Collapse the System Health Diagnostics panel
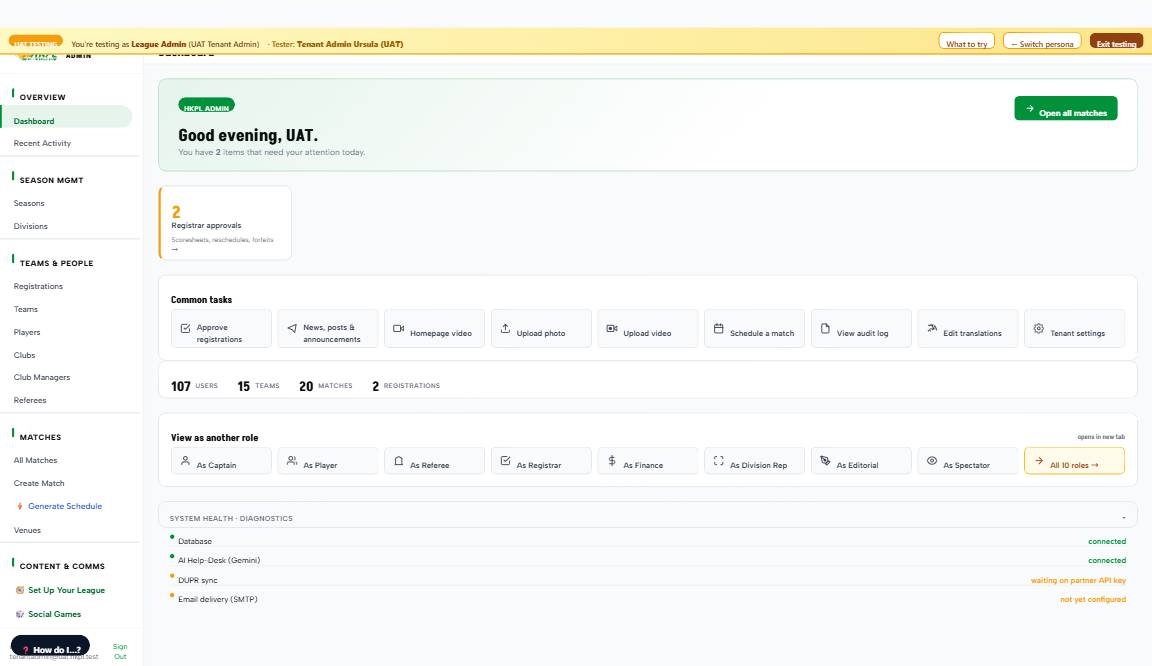This screenshot has width=1152, height=666. pyautogui.click(x=1123, y=518)
